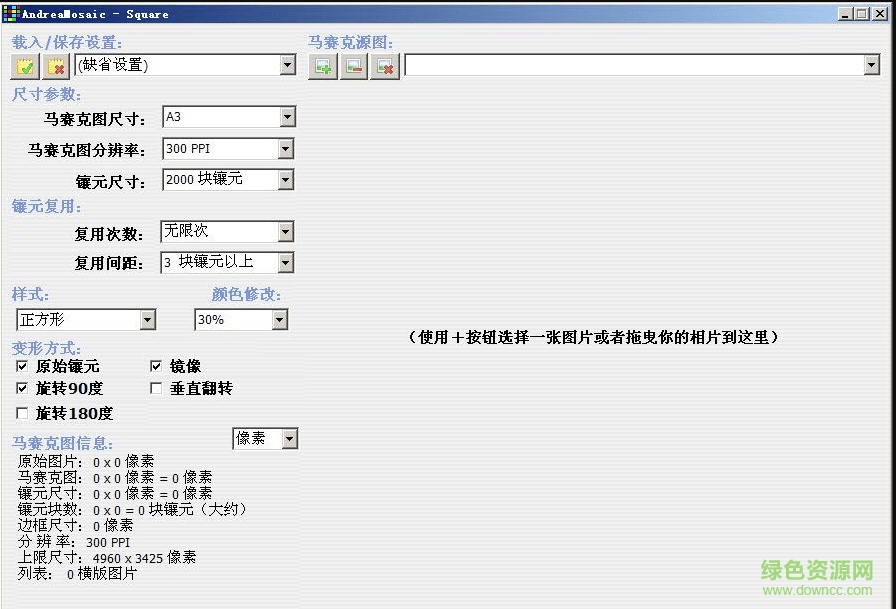Click the remove source image minus icon

coord(354,66)
